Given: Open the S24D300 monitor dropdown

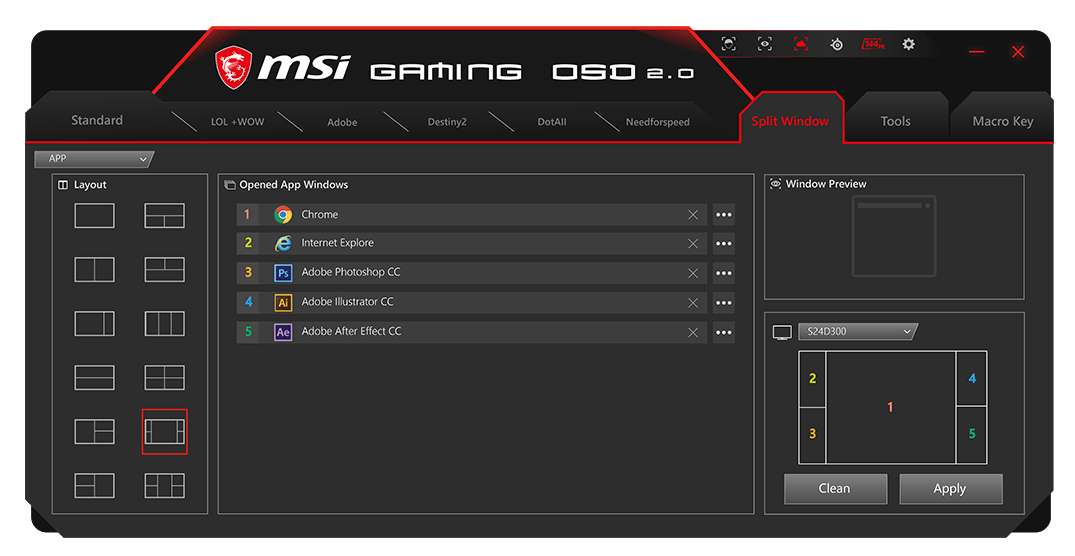Looking at the screenshot, I should 856,332.
